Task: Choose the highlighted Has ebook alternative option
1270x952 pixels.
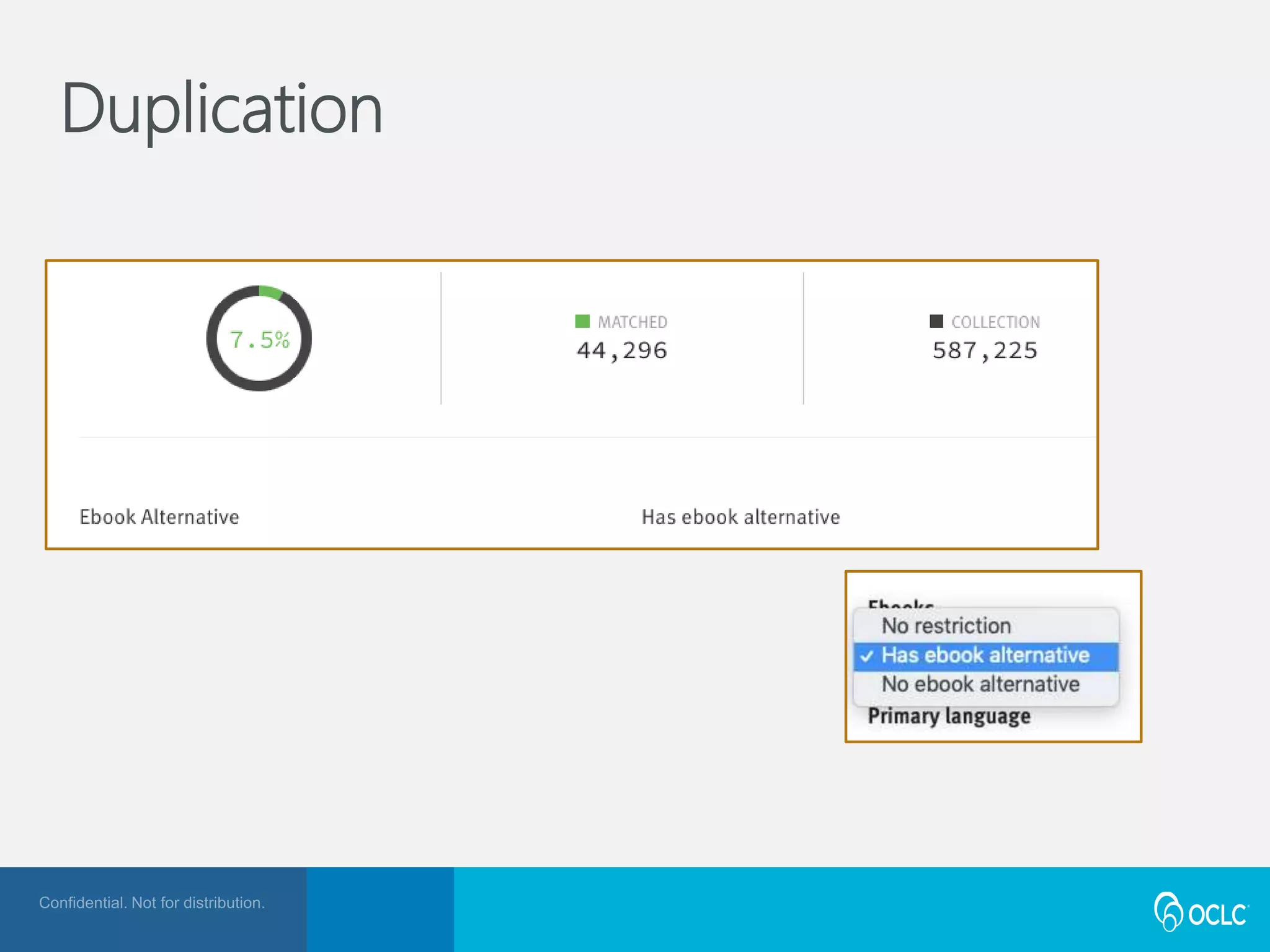Action: tap(985, 656)
